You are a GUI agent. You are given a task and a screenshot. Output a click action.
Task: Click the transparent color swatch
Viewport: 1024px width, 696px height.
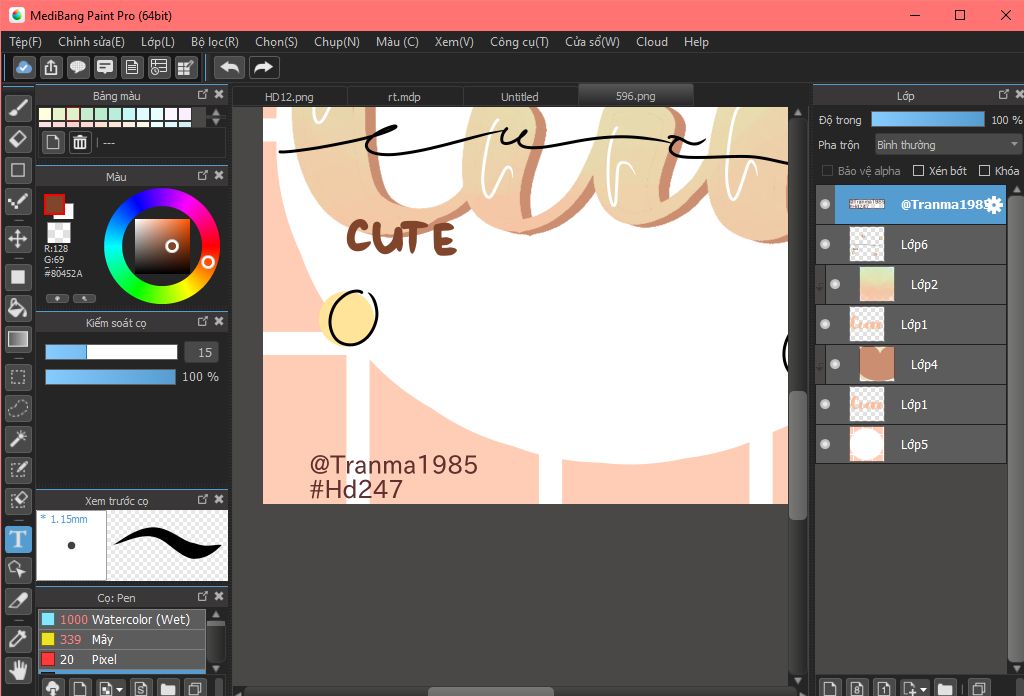(59, 233)
